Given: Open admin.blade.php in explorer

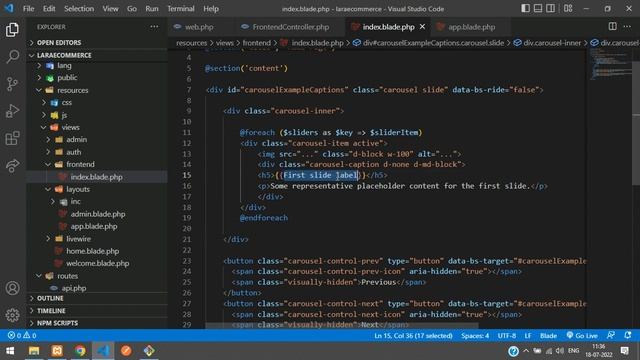Looking at the screenshot, I should 98,214.
